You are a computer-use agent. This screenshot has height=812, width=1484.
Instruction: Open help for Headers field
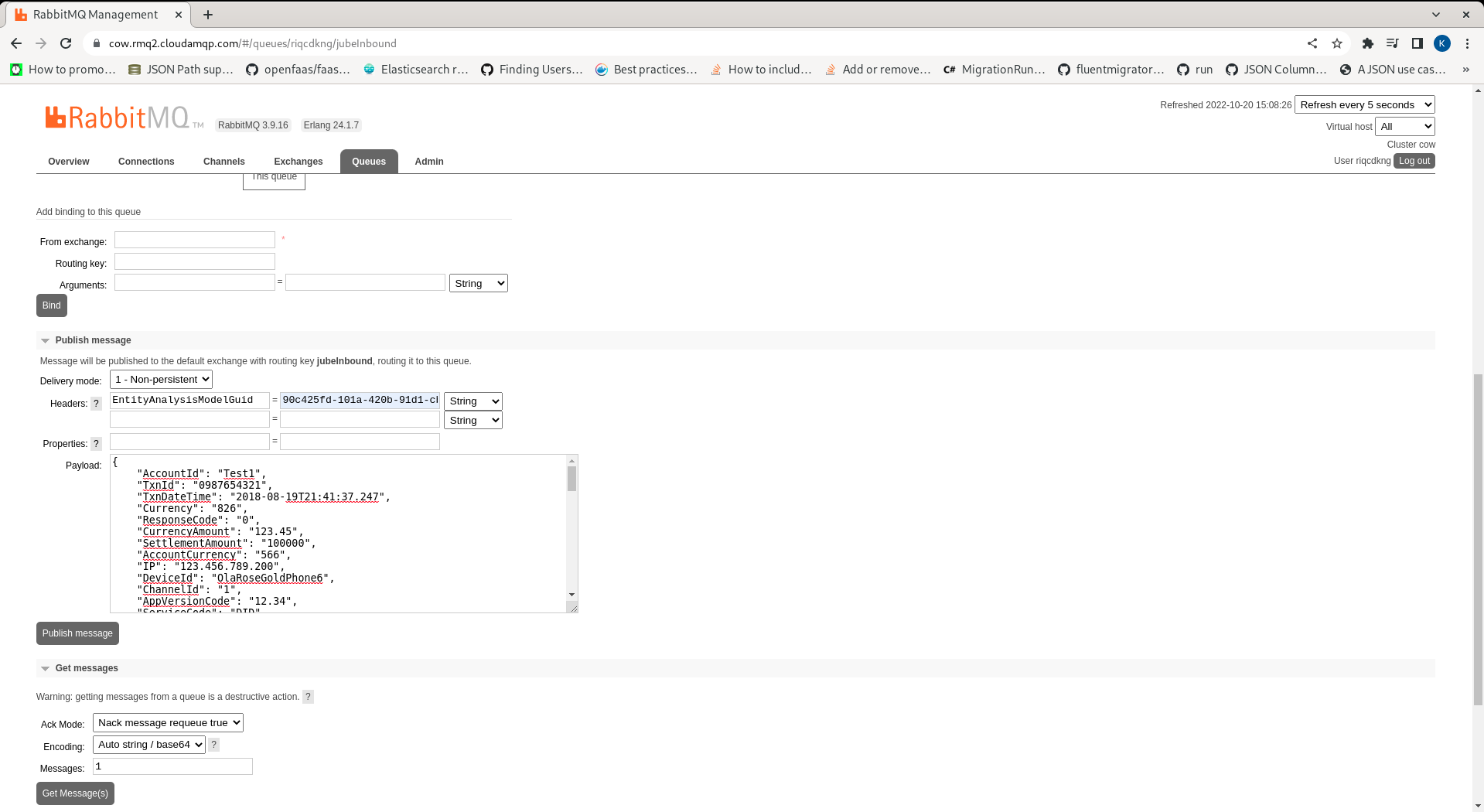(96, 404)
